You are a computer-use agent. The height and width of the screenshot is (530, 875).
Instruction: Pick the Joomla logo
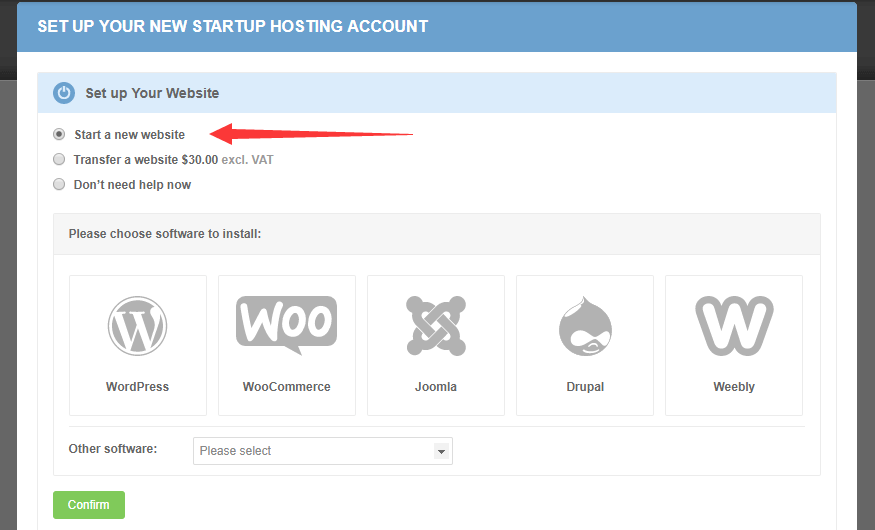pyautogui.click(x=436, y=326)
